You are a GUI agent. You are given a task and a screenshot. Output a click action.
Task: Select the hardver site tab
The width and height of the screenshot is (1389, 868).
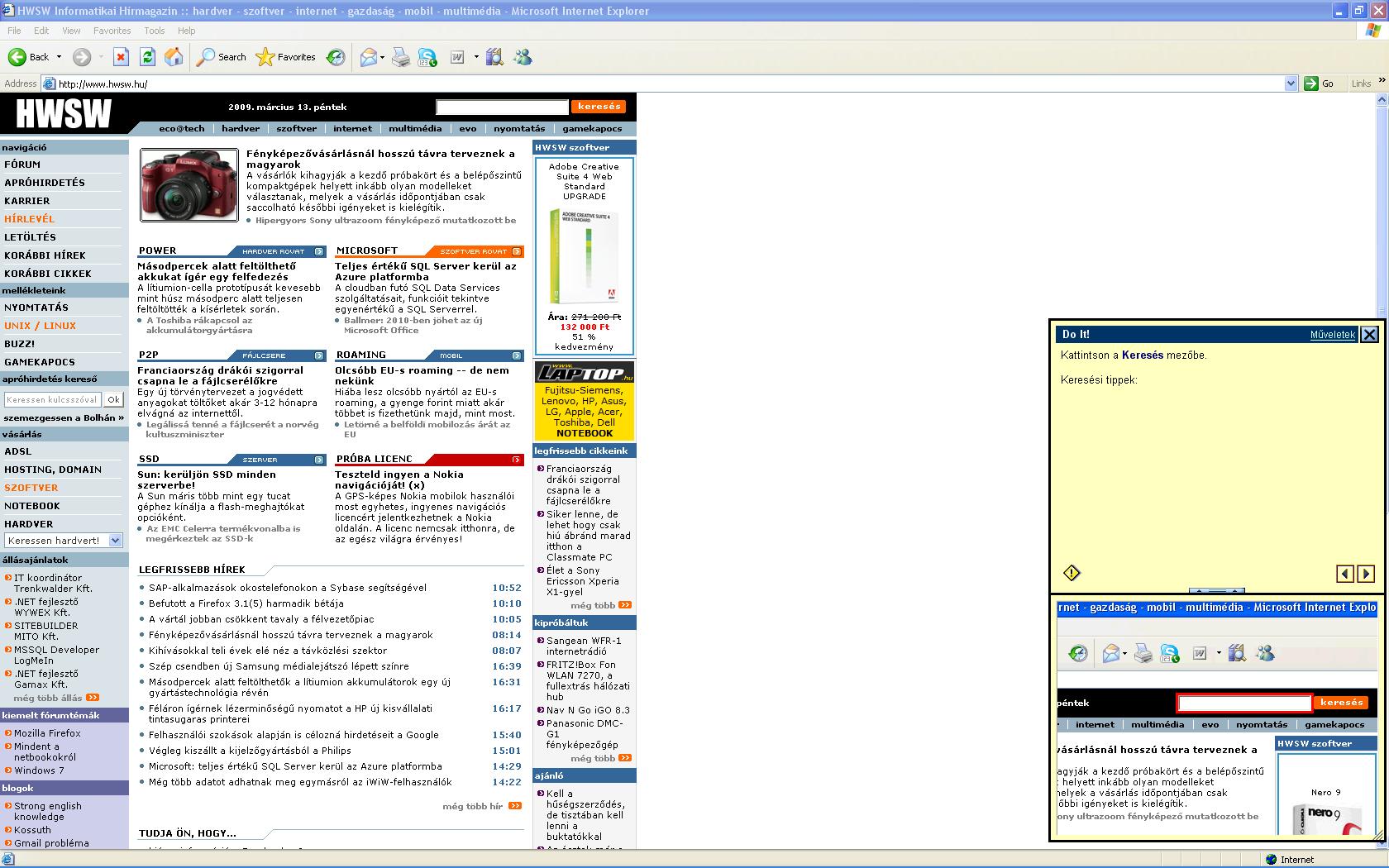(241, 129)
